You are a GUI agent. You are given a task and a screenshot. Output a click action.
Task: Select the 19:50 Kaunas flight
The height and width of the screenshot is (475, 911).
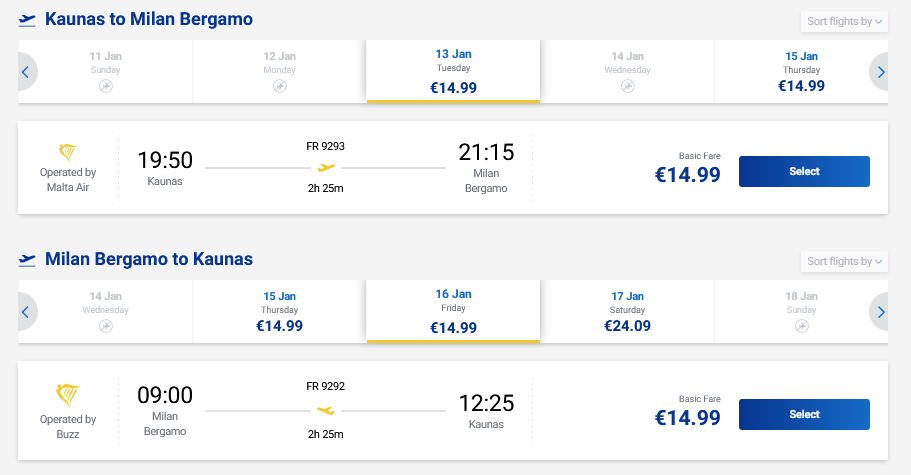point(804,172)
